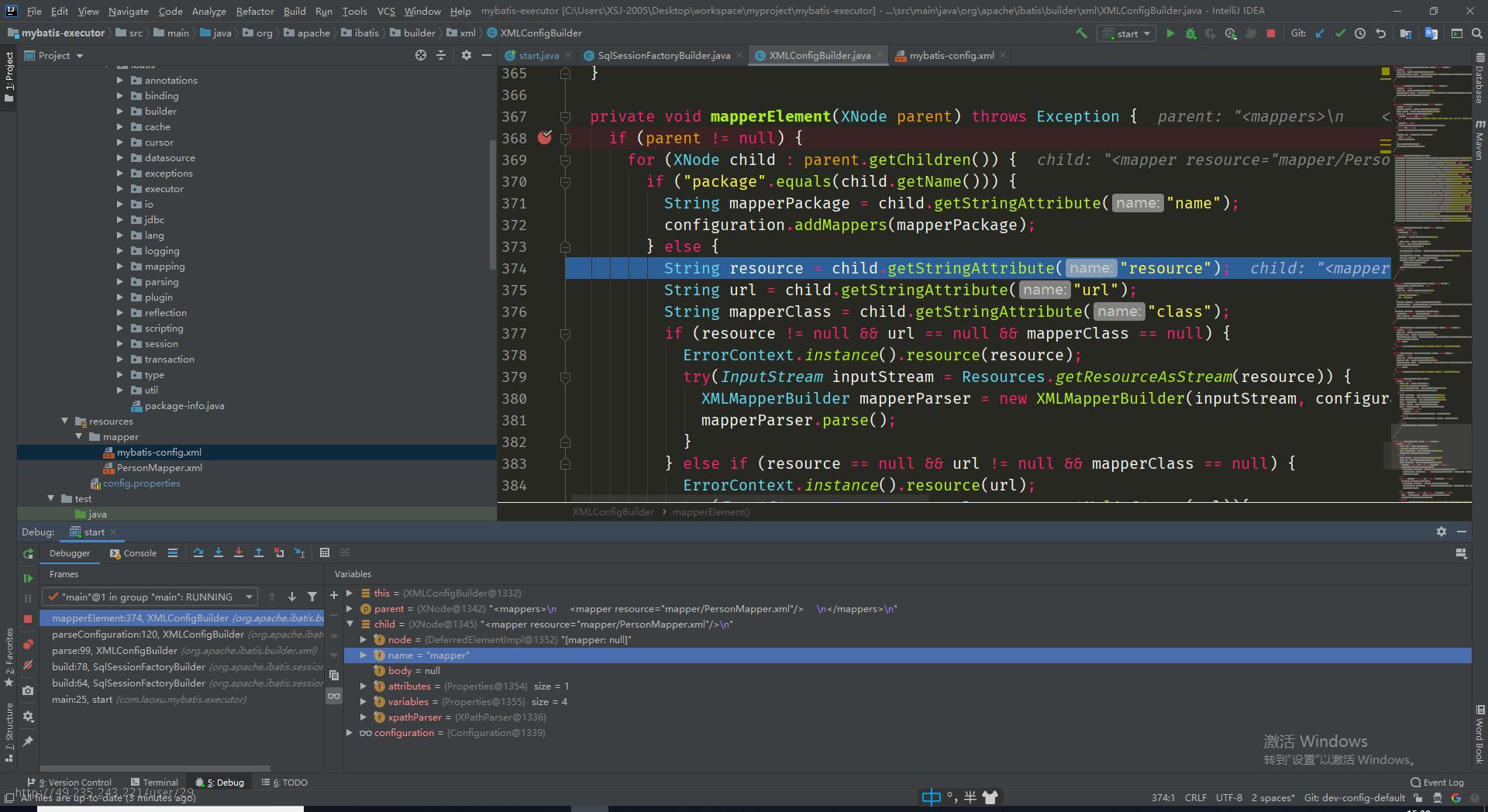The width and height of the screenshot is (1488, 812).
Task: Open Terminal tool window button
Action: click(x=154, y=783)
